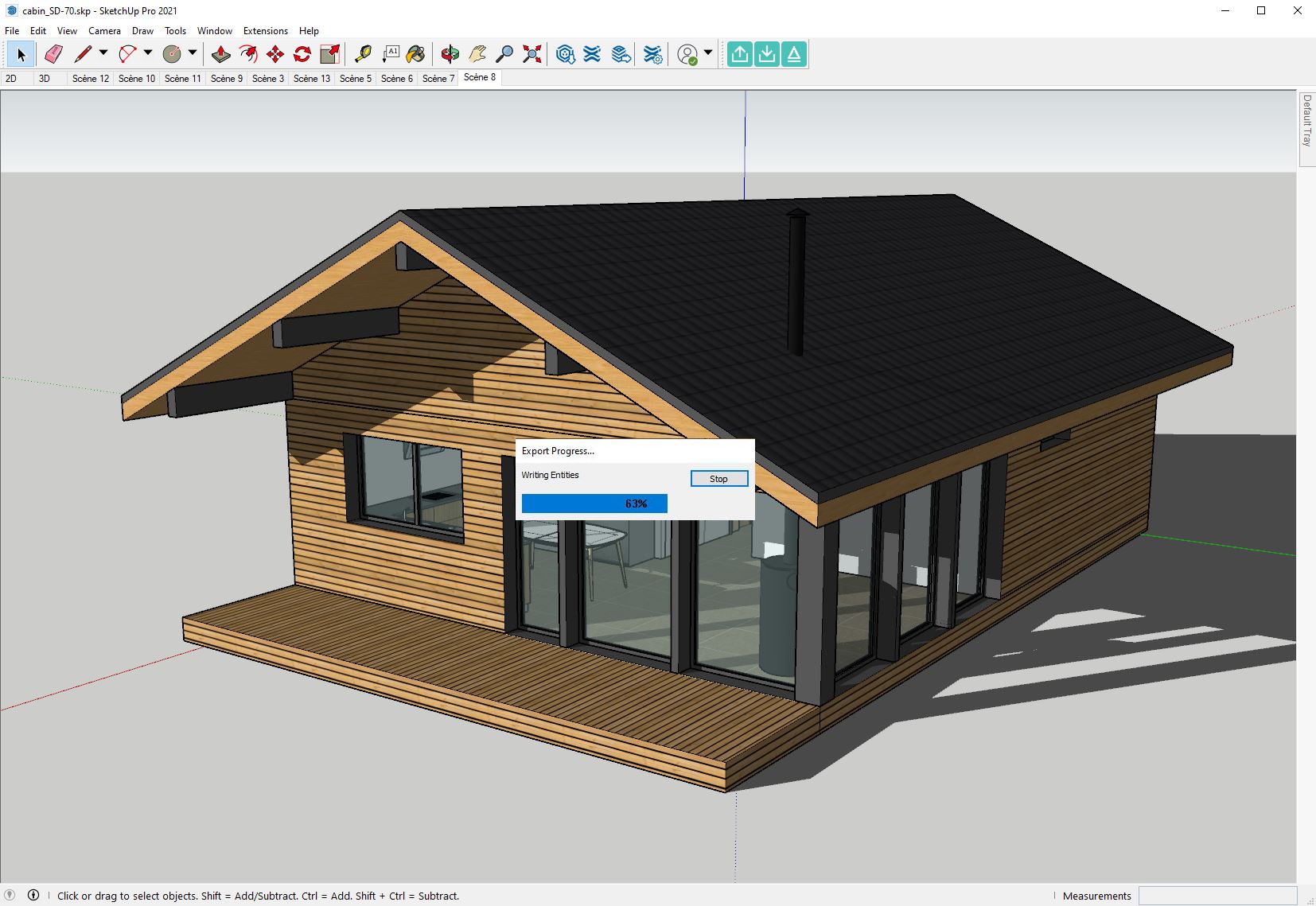Select the Rotate tool
1316x906 pixels.
(x=302, y=53)
